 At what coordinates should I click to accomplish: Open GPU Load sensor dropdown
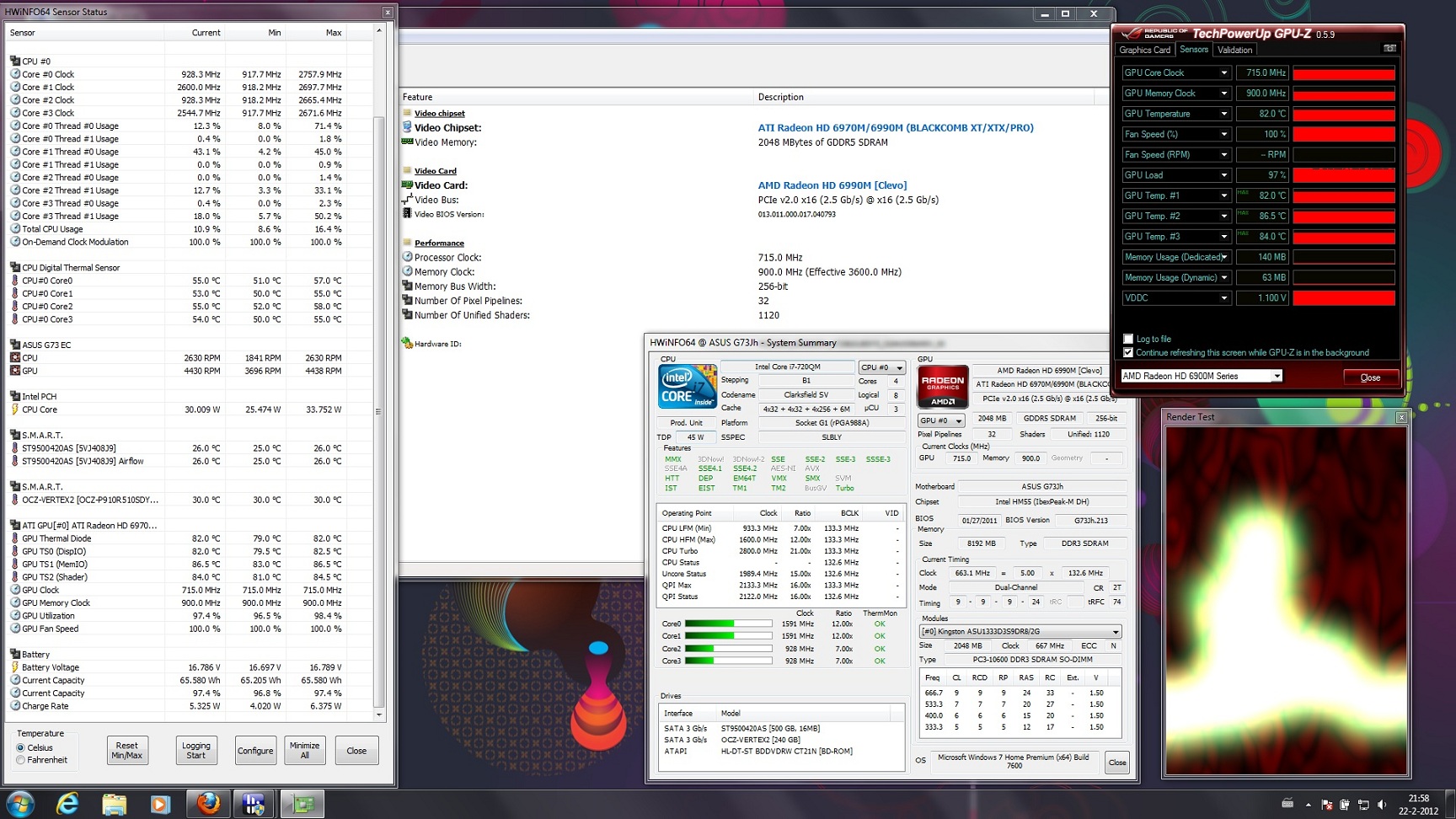tap(1224, 175)
